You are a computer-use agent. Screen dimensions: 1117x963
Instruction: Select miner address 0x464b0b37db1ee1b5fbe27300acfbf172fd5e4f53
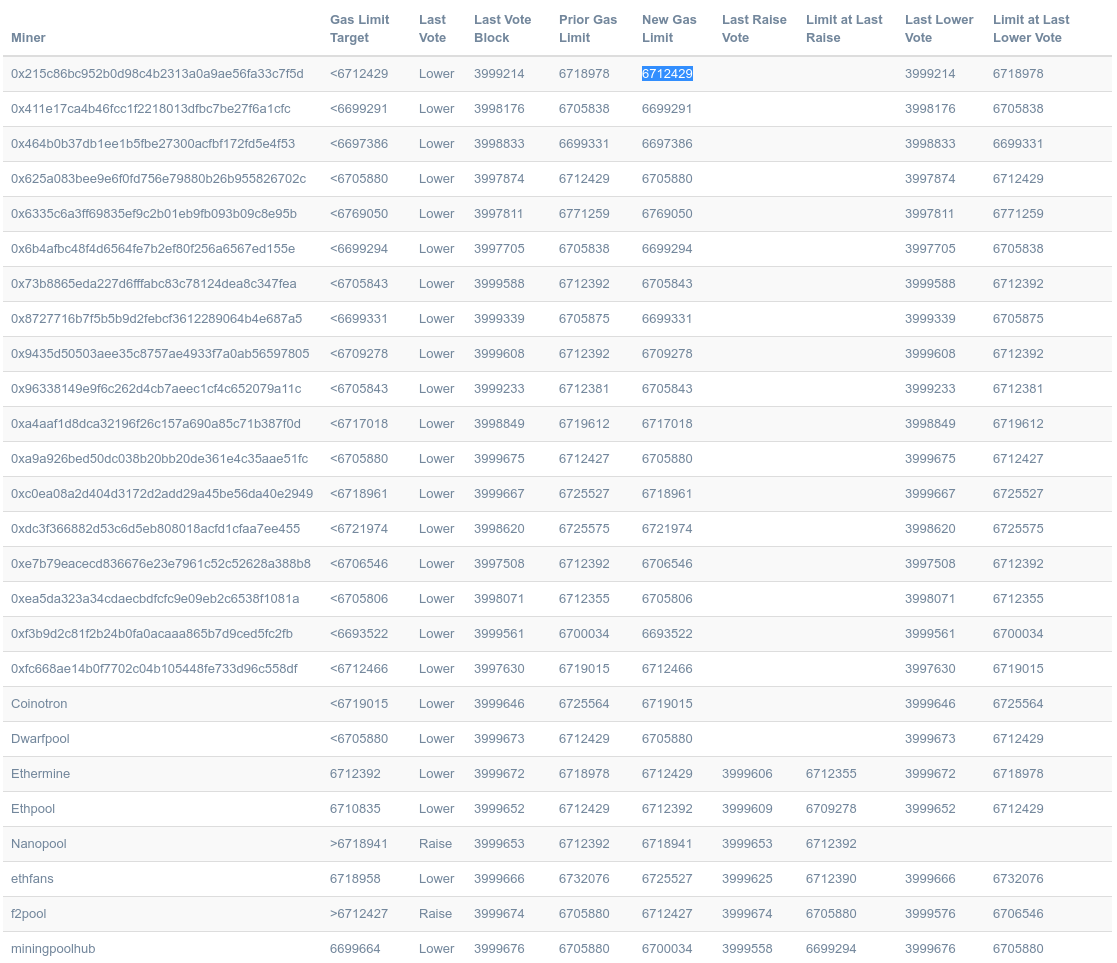(152, 143)
